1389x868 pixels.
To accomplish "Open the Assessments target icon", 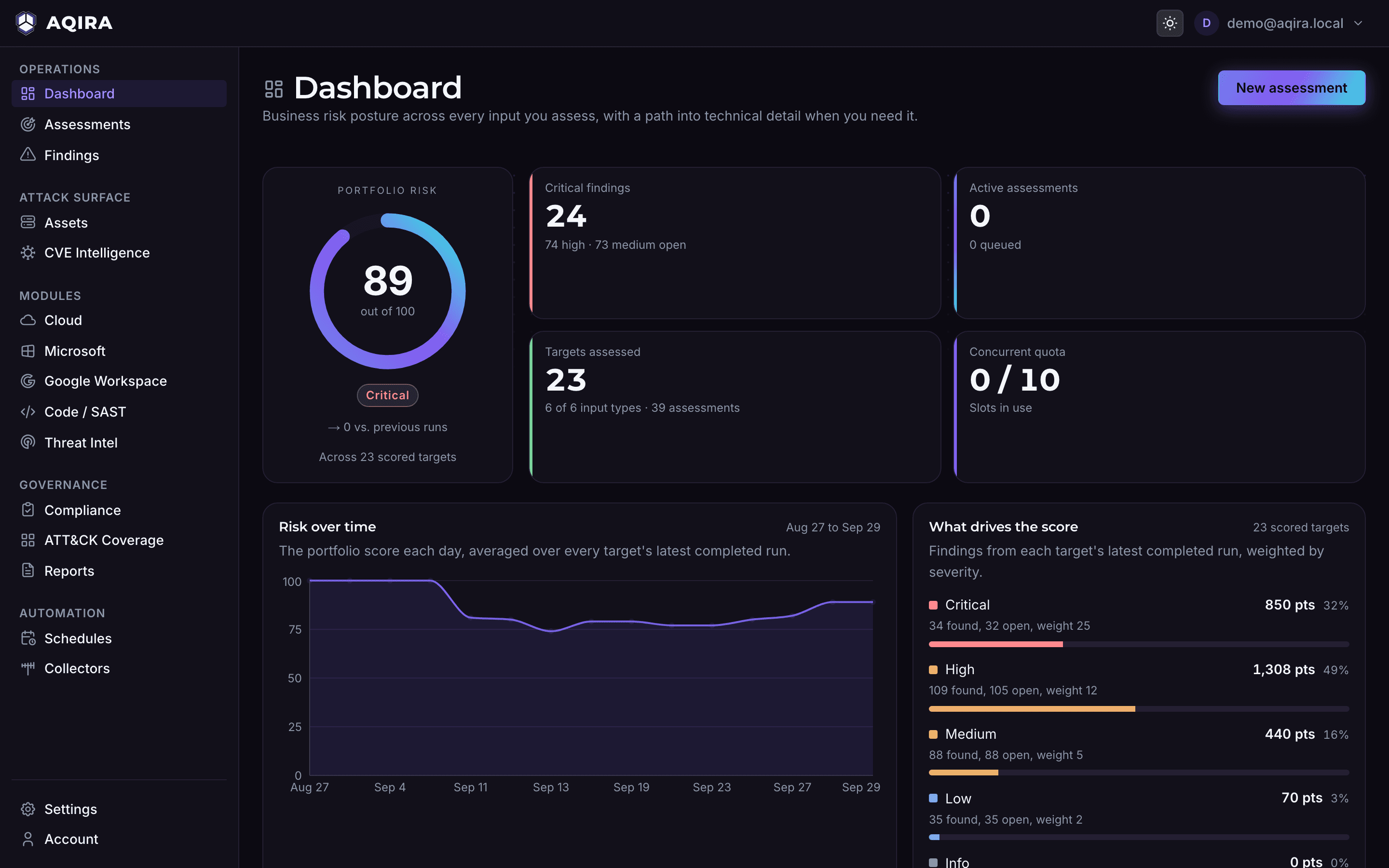I will pos(28,124).
